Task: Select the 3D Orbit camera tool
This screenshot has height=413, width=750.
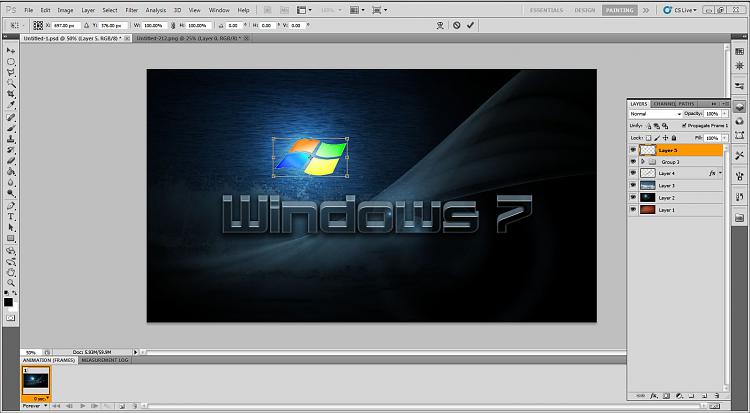Action: tap(11, 262)
